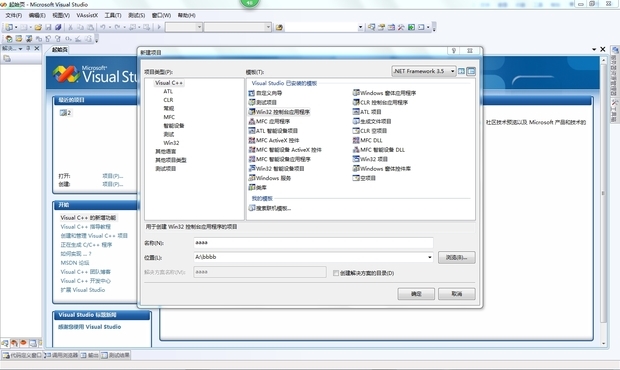This screenshot has width=620, height=370.
Task: Open the 视图(V) View menu
Action: 61,15
